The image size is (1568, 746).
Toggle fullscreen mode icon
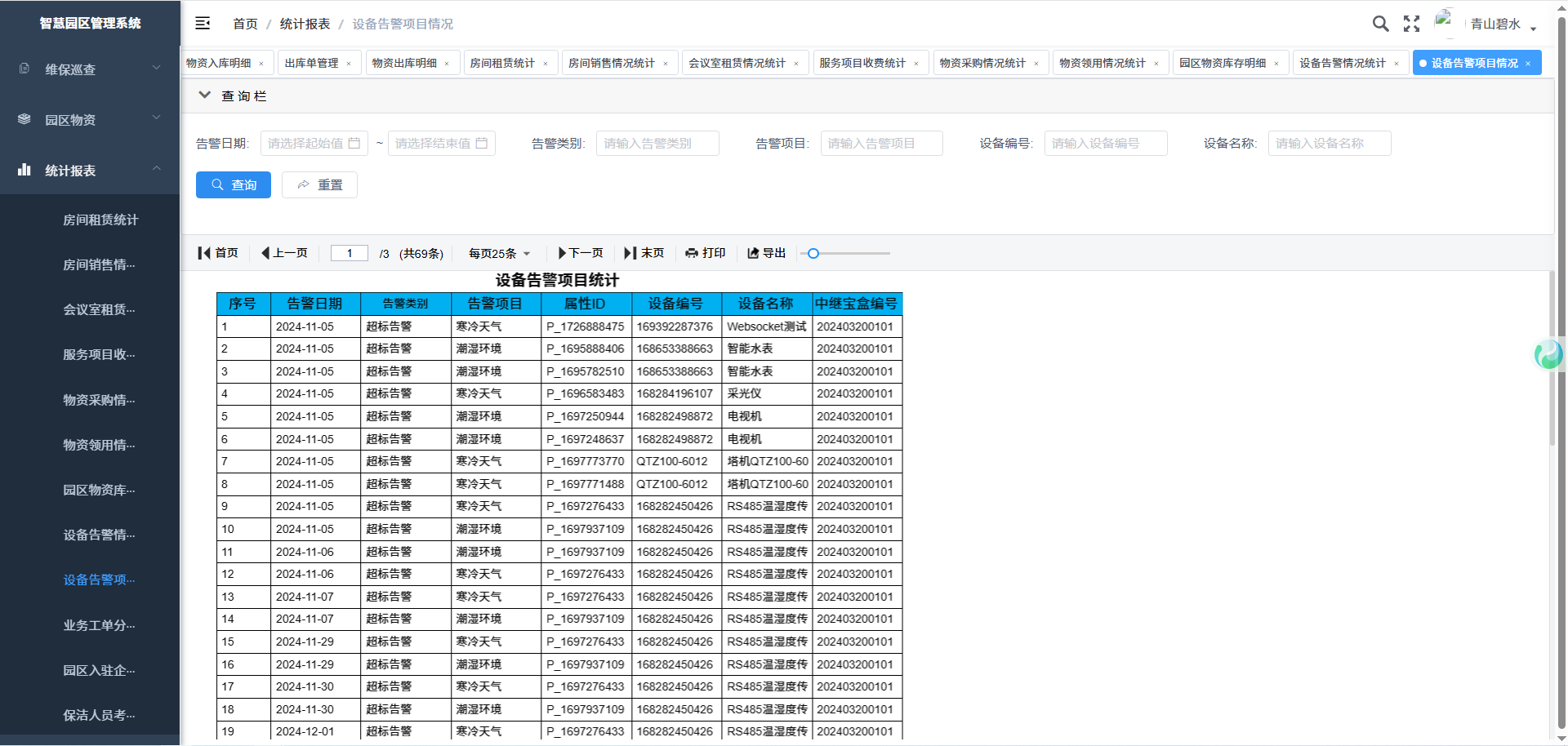point(1411,24)
